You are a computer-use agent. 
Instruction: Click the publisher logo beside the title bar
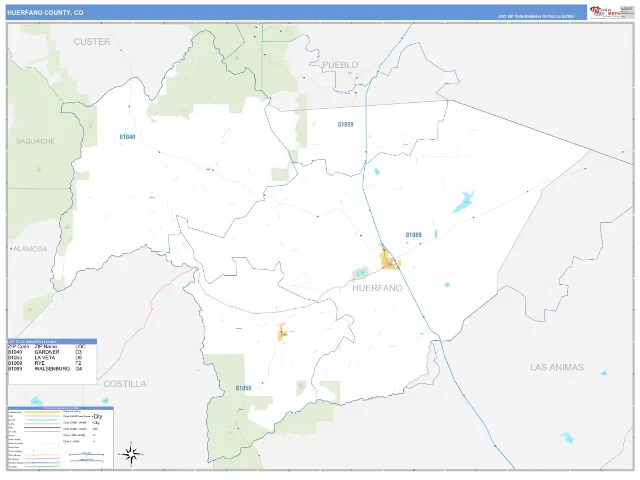pos(604,12)
